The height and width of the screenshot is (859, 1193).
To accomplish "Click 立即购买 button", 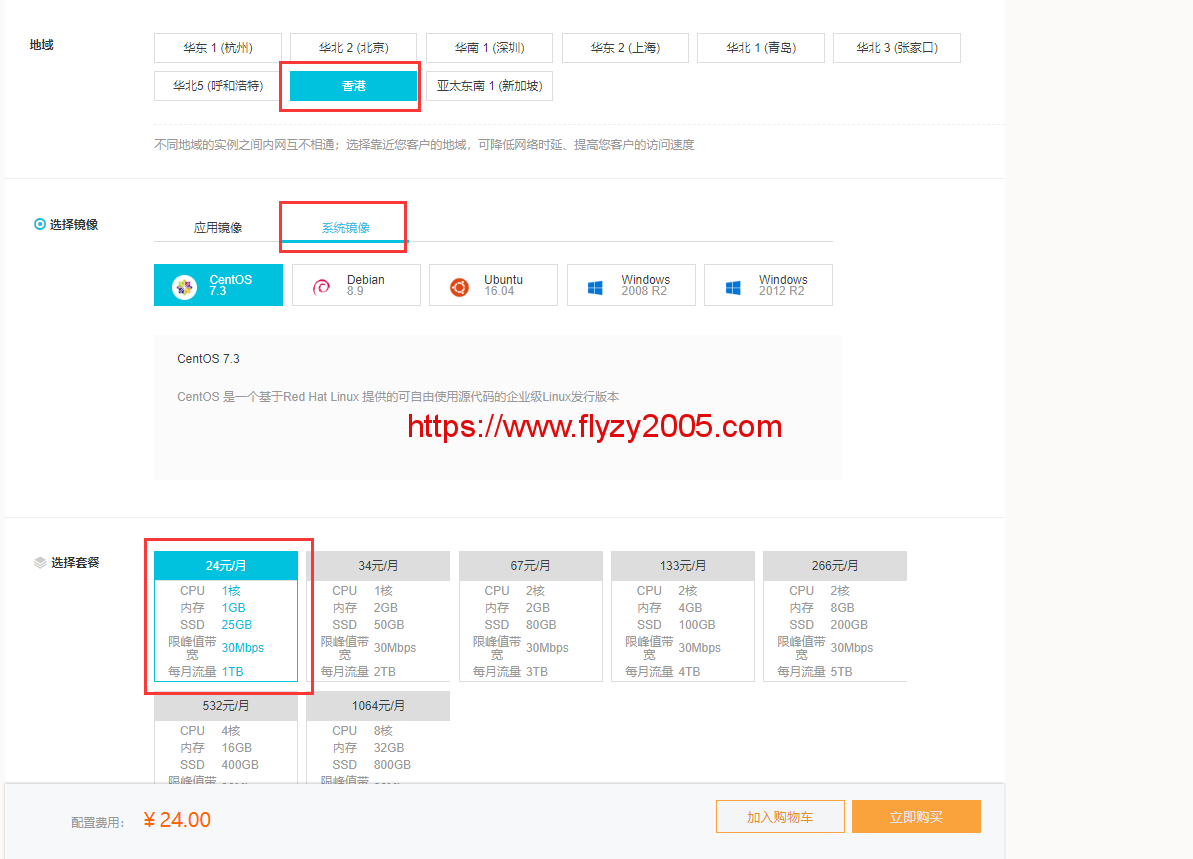I will coord(916,816).
